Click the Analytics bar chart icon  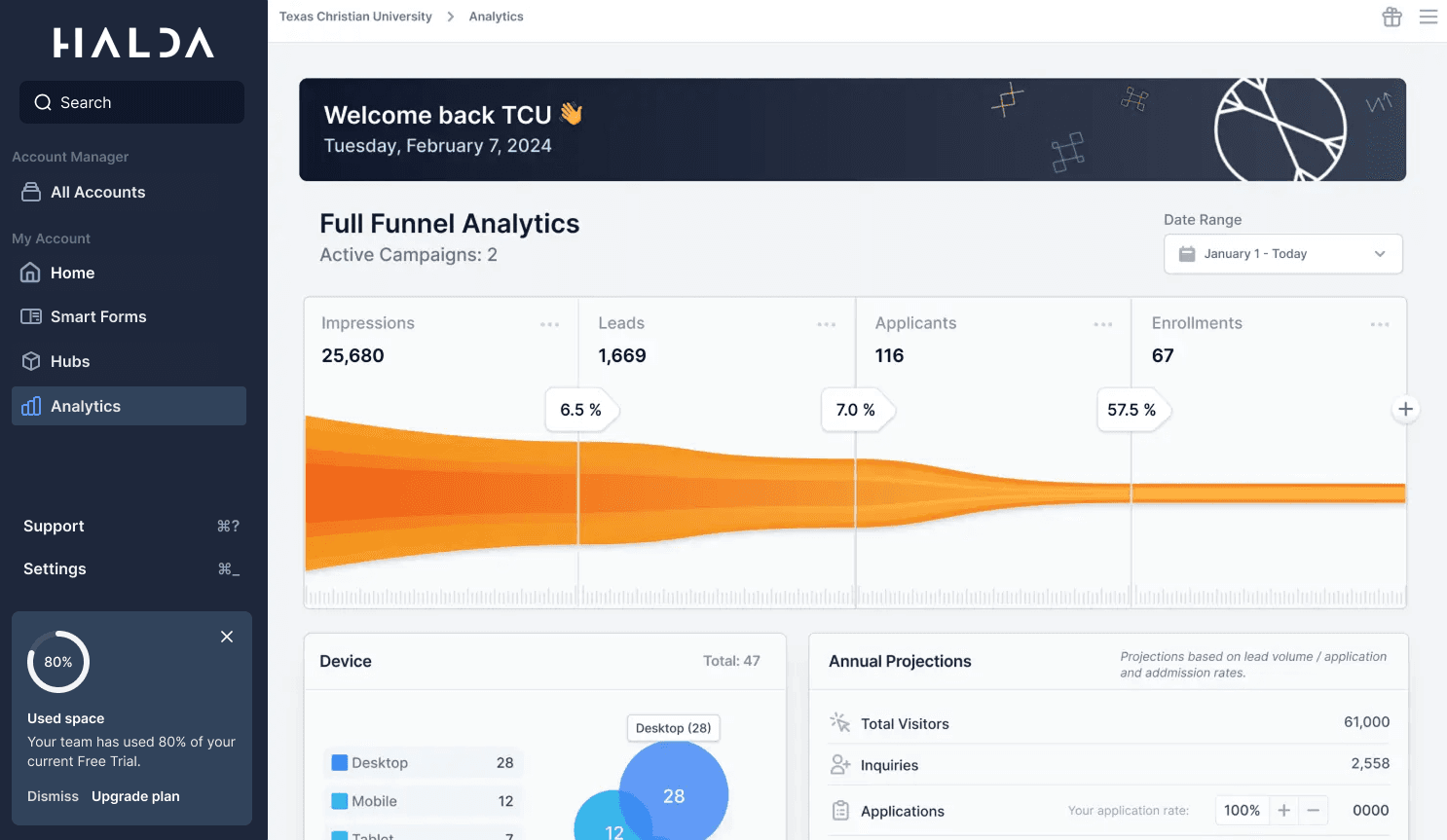click(x=31, y=406)
